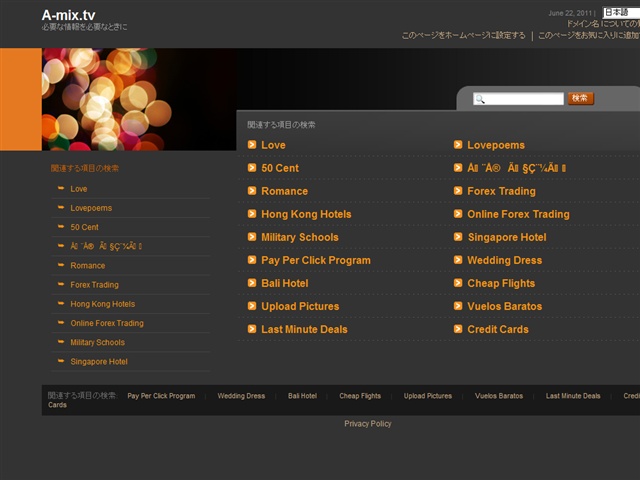640x480 pixels.
Task: Click the arrow icon next to Hong Kong Hotels
Action: (252, 213)
